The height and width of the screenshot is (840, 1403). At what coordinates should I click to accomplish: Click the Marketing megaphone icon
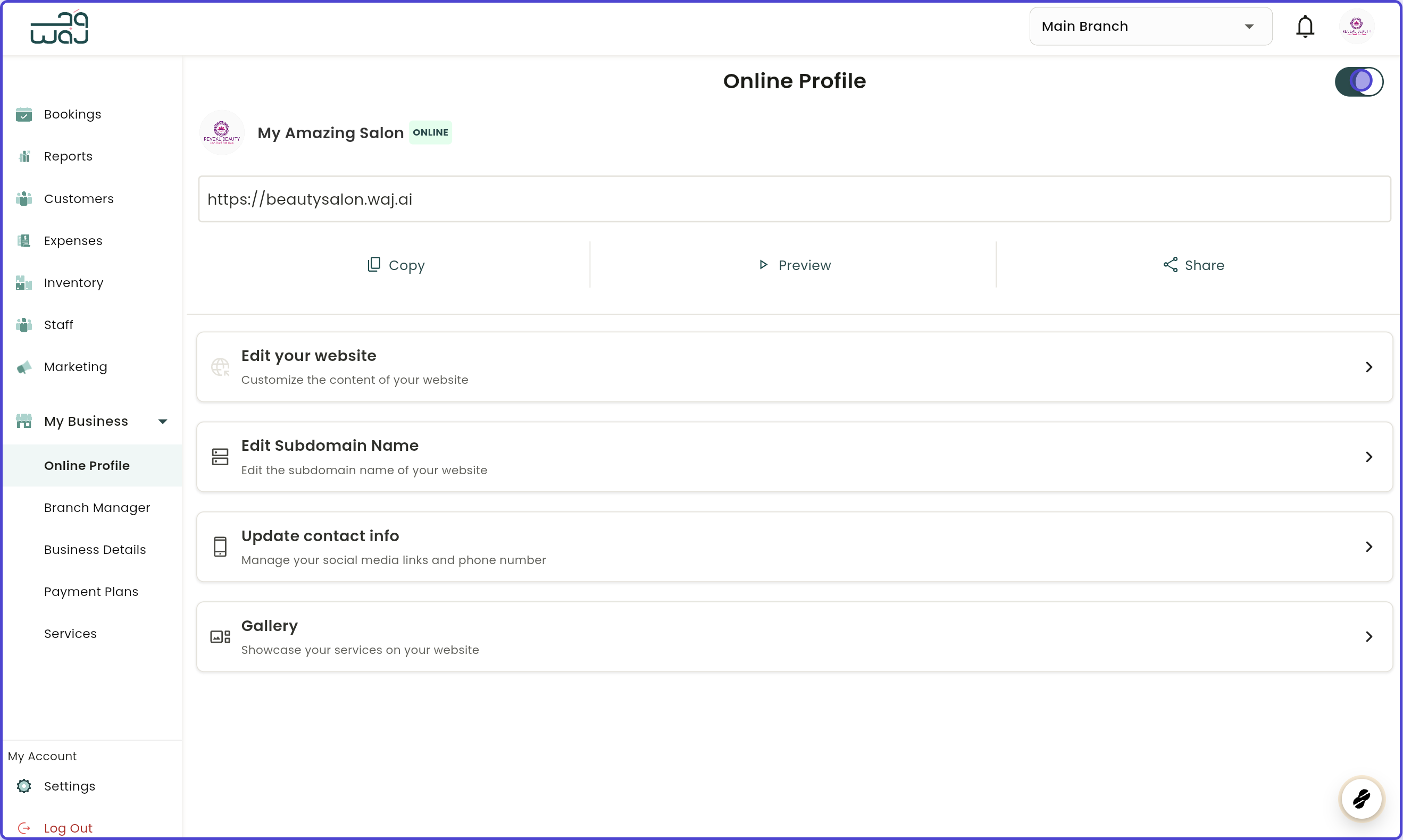point(24,367)
